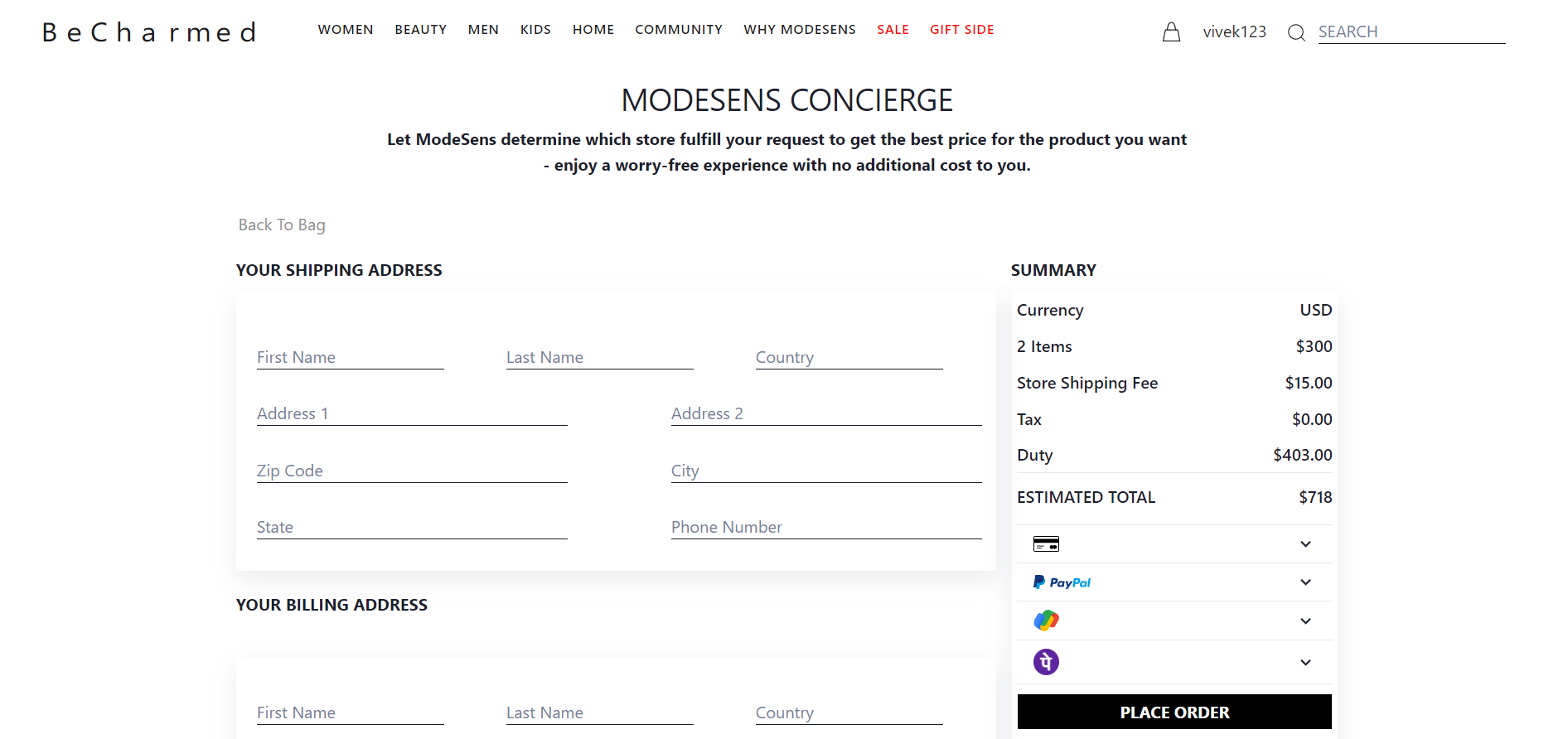Select the credit card payment icon
Image resolution: width=1568 pixels, height=739 pixels.
pyautogui.click(x=1045, y=543)
